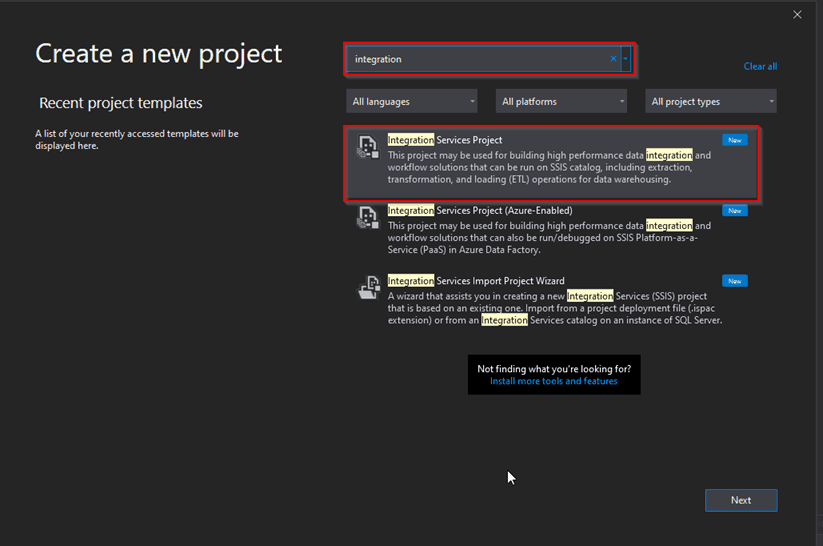
Task: Click the Integration Services Project template icon
Action: click(x=368, y=146)
